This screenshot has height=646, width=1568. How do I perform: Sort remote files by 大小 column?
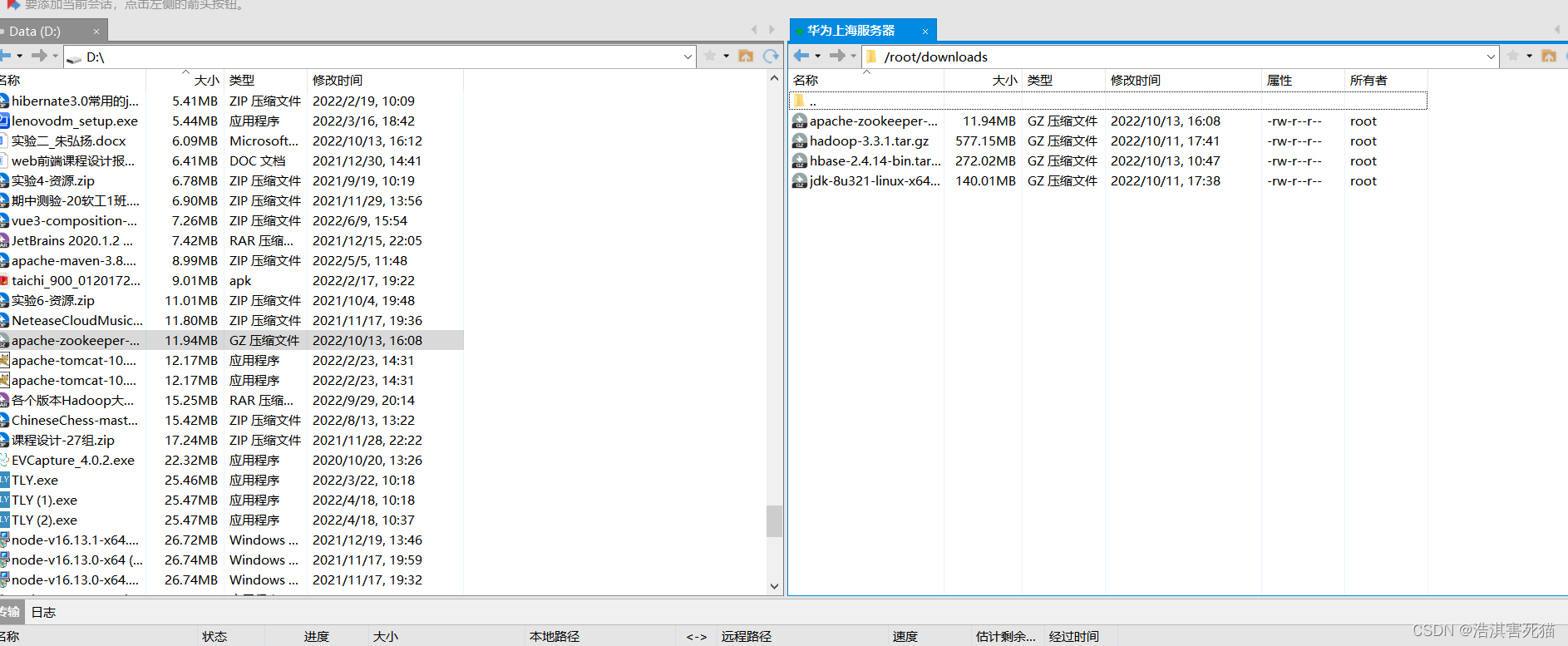pos(1004,81)
